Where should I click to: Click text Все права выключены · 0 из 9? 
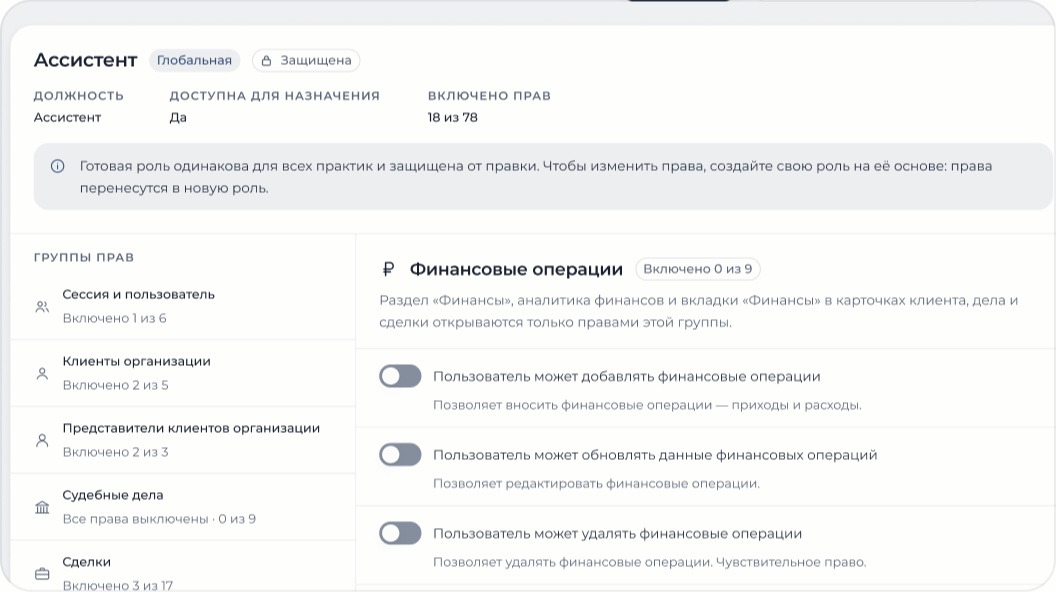point(159,519)
